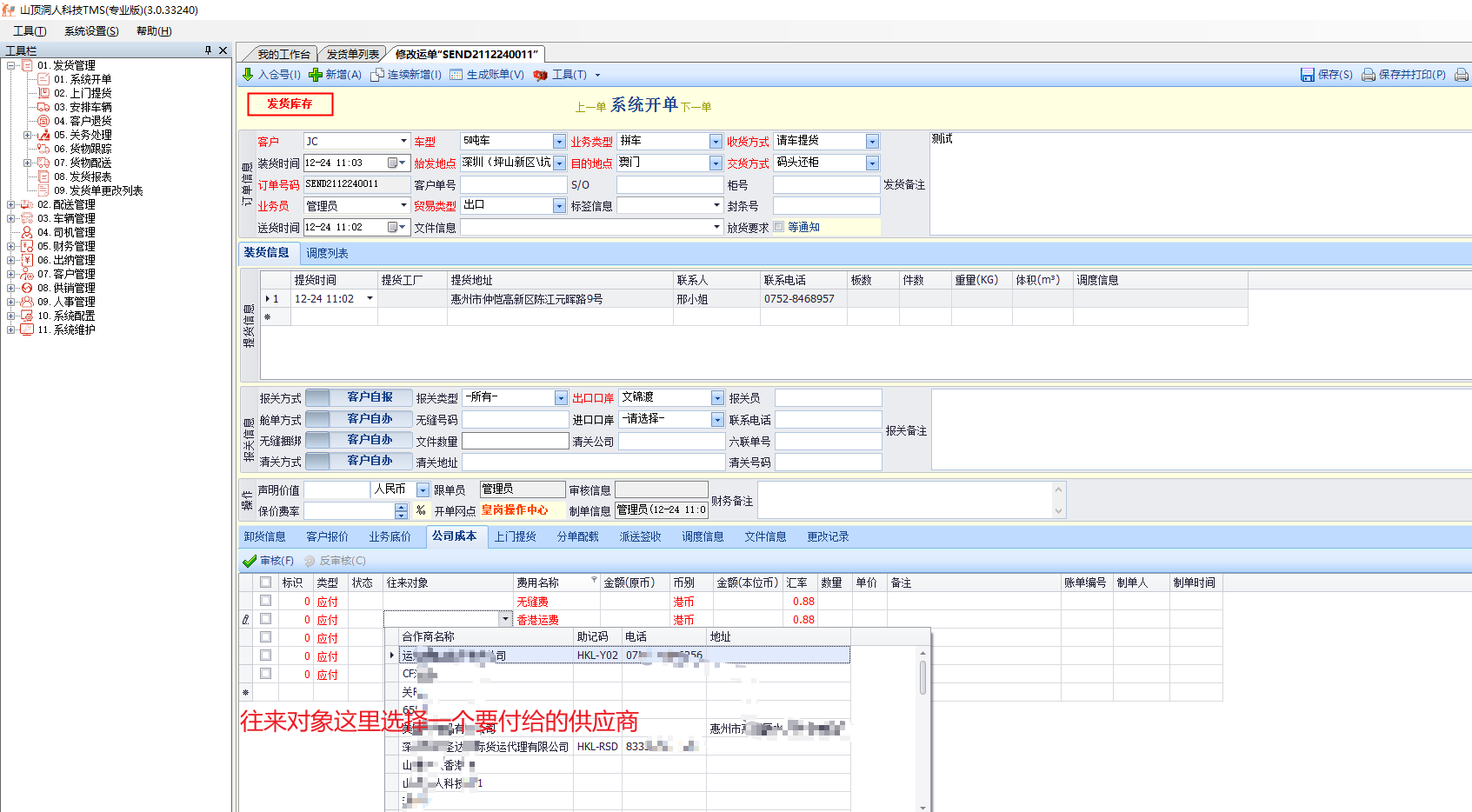The height and width of the screenshot is (812, 1472).
Task: Go to next order via 下一单 link
Action: [x=696, y=107]
